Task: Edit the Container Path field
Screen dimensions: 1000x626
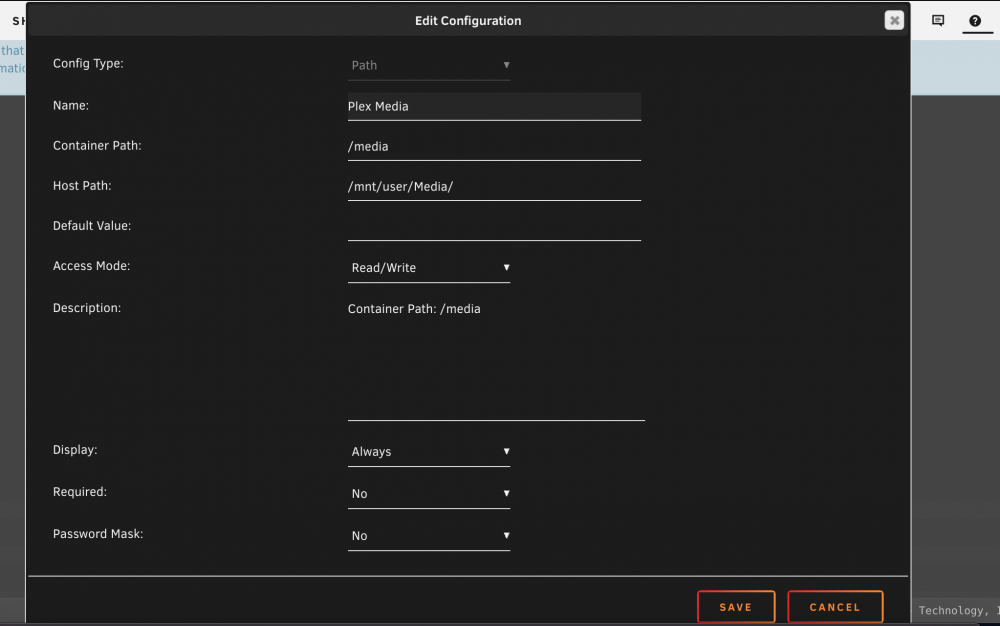Action: pyautogui.click(x=494, y=147)
